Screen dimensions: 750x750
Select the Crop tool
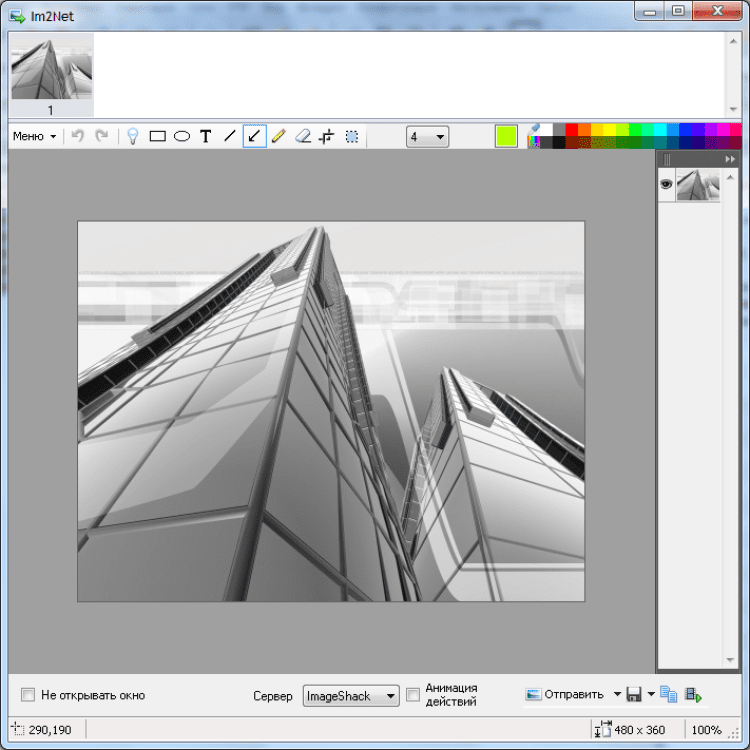[x=327, y=136]
